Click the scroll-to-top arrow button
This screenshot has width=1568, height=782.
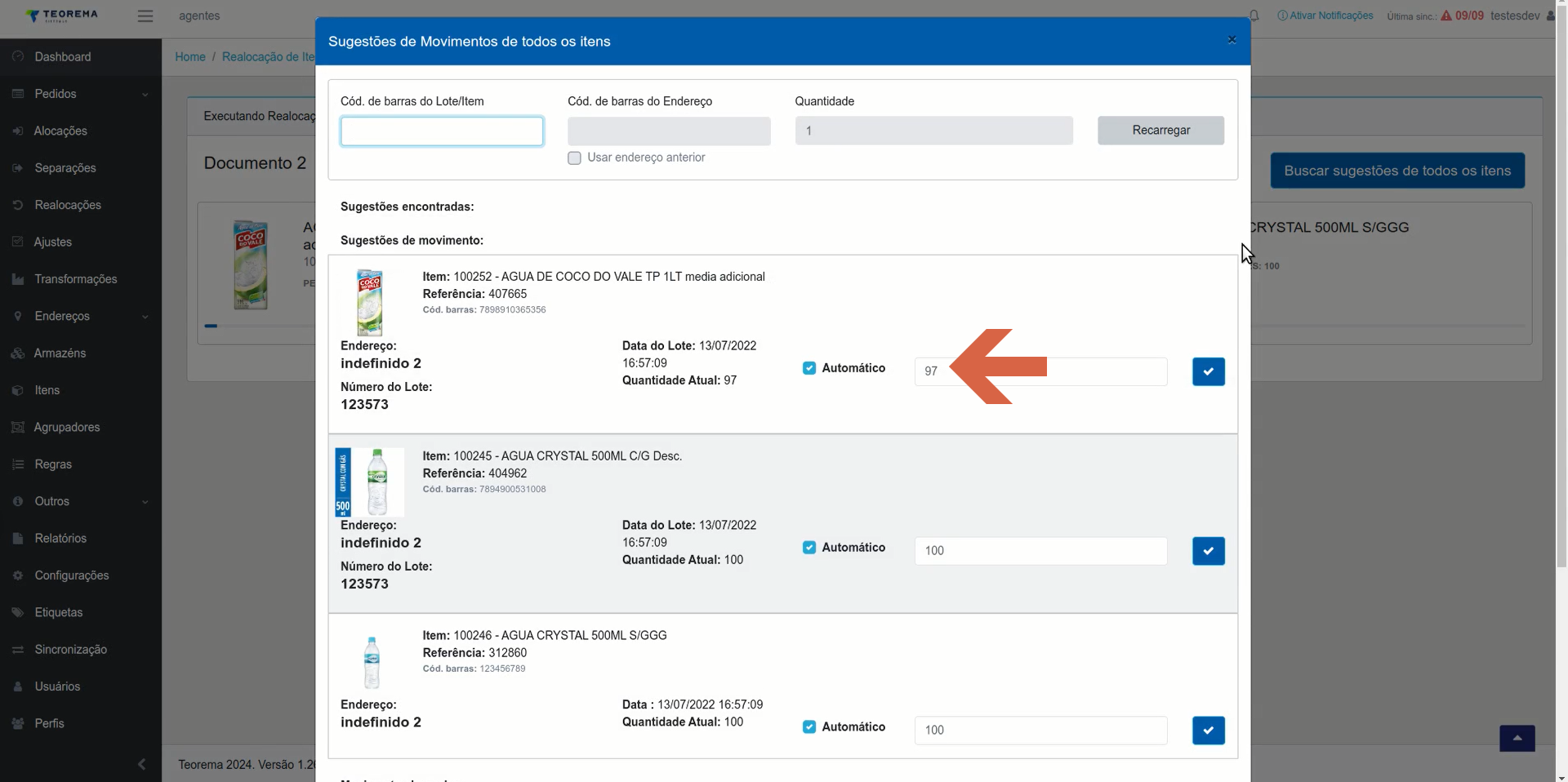coord(1517,738)
